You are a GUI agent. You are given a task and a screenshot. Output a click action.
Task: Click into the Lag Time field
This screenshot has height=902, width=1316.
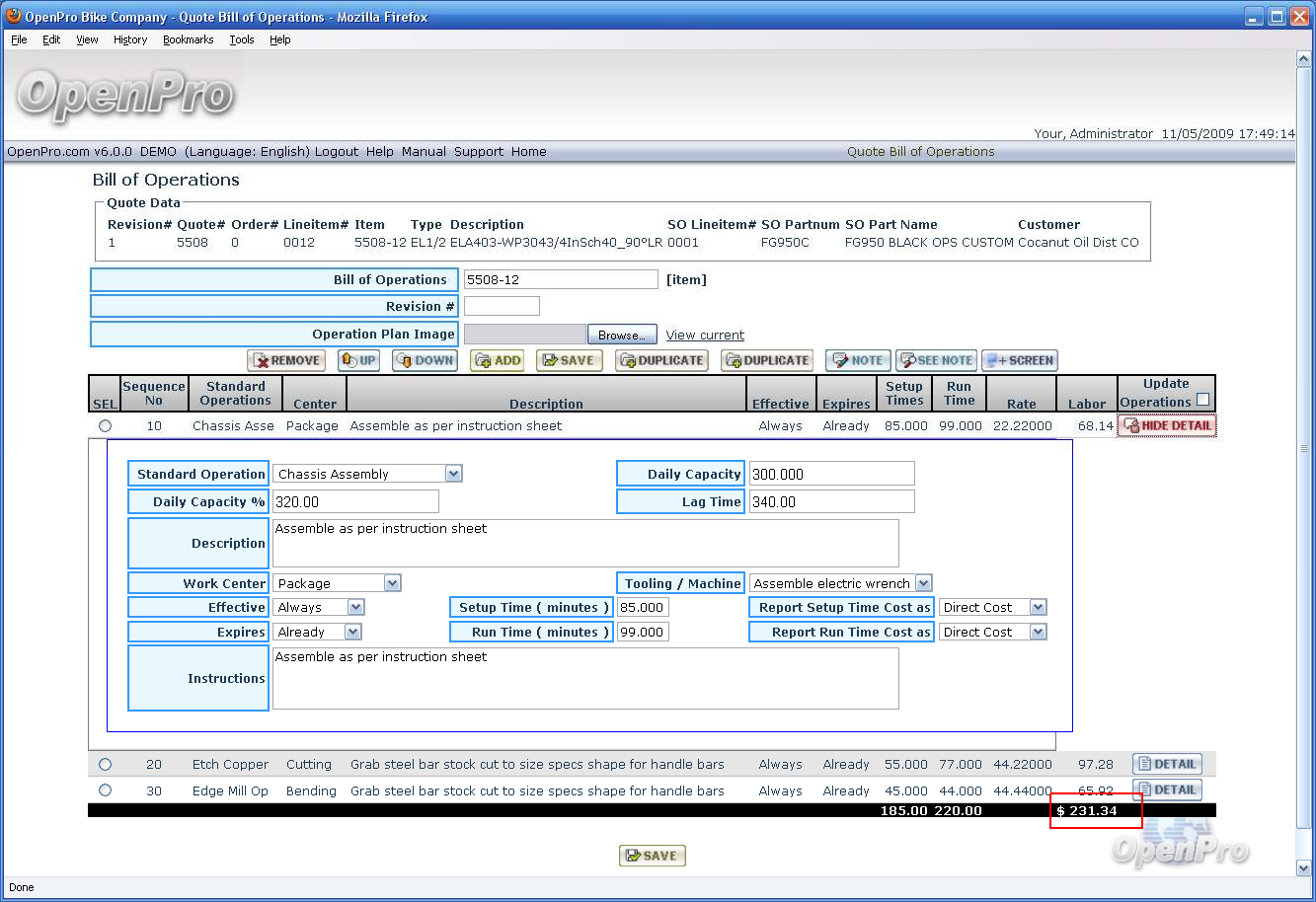pos(831,502)
